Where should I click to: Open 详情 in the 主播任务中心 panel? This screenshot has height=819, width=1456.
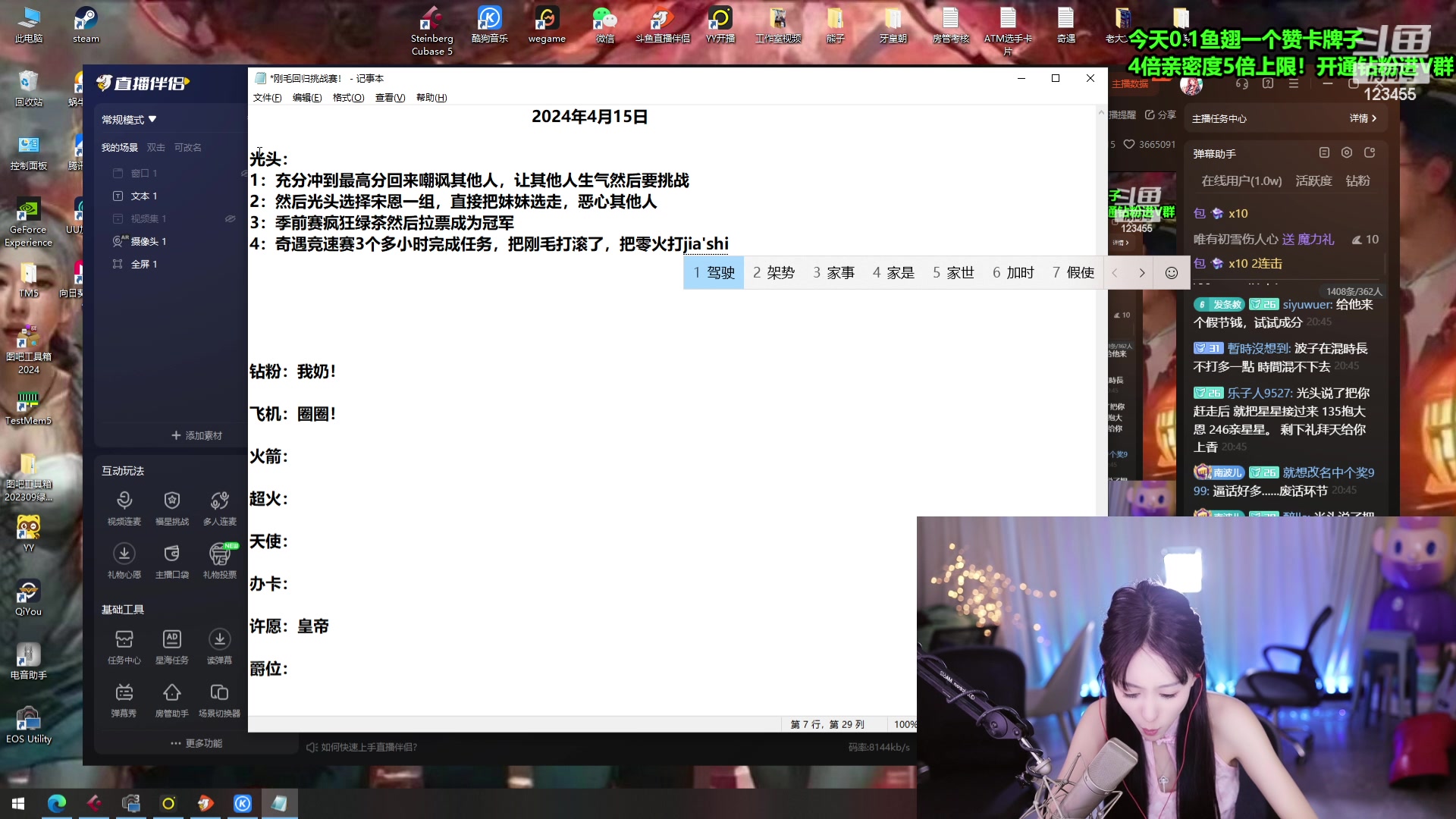click(1362, 118)
